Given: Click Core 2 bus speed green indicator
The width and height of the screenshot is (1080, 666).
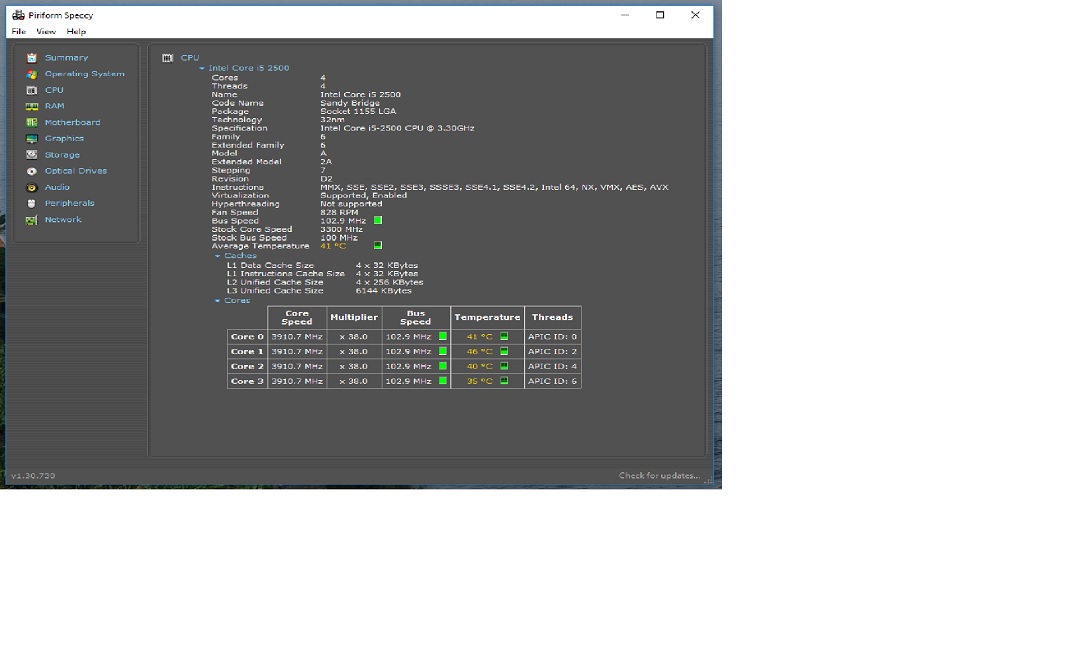Looking at the screenshot, I should (x=443, y=366).
